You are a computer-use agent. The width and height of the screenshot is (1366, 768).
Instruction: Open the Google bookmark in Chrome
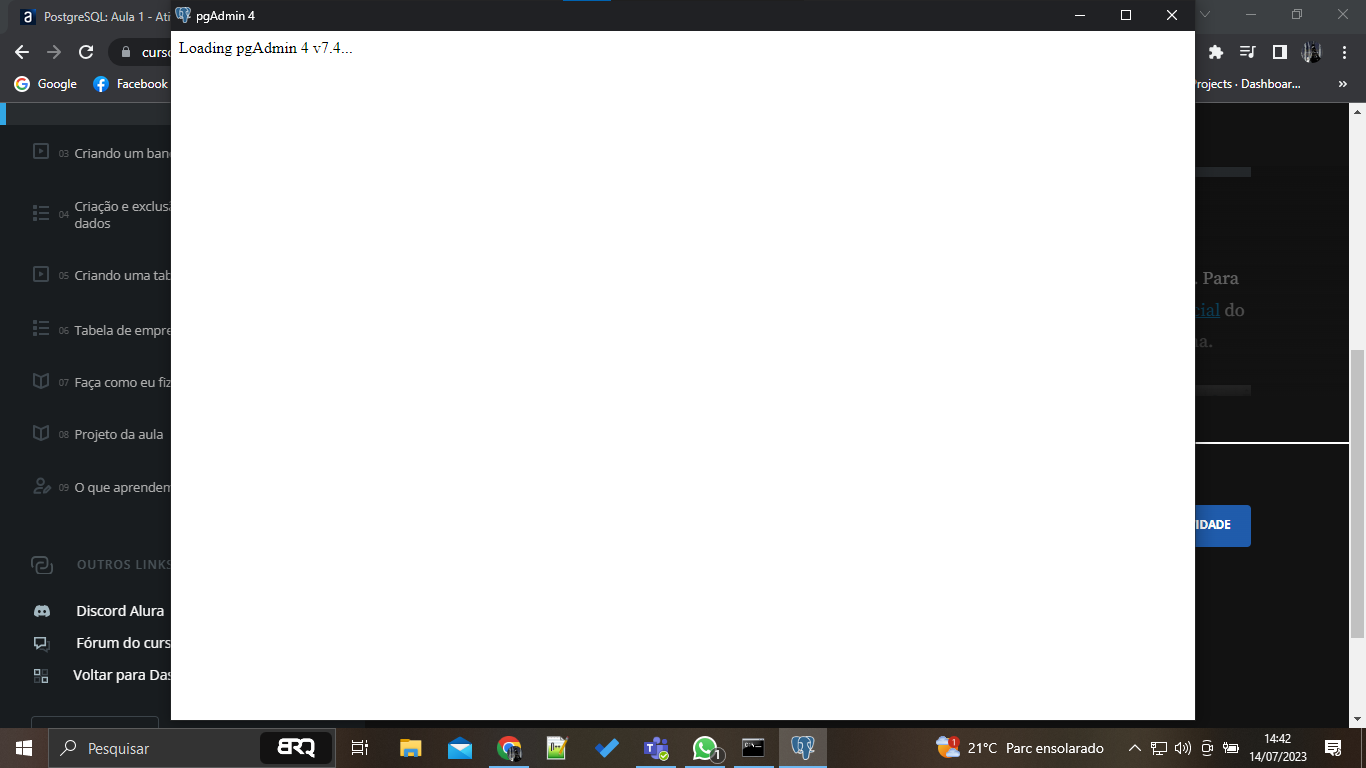(x=45, y=84)
